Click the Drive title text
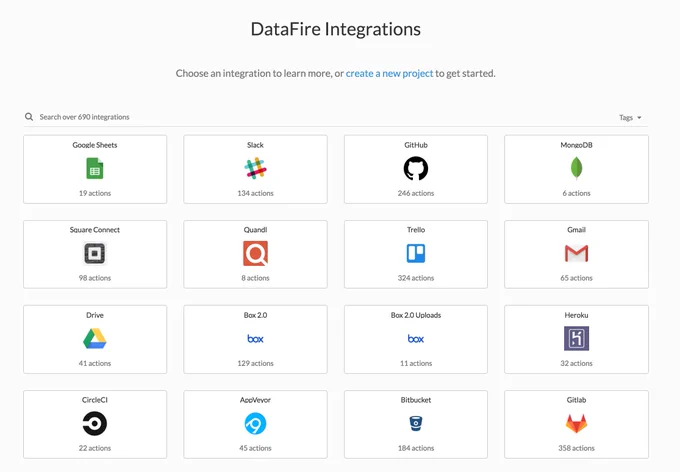Screen dimensions: 680x472 click(95, 315)
